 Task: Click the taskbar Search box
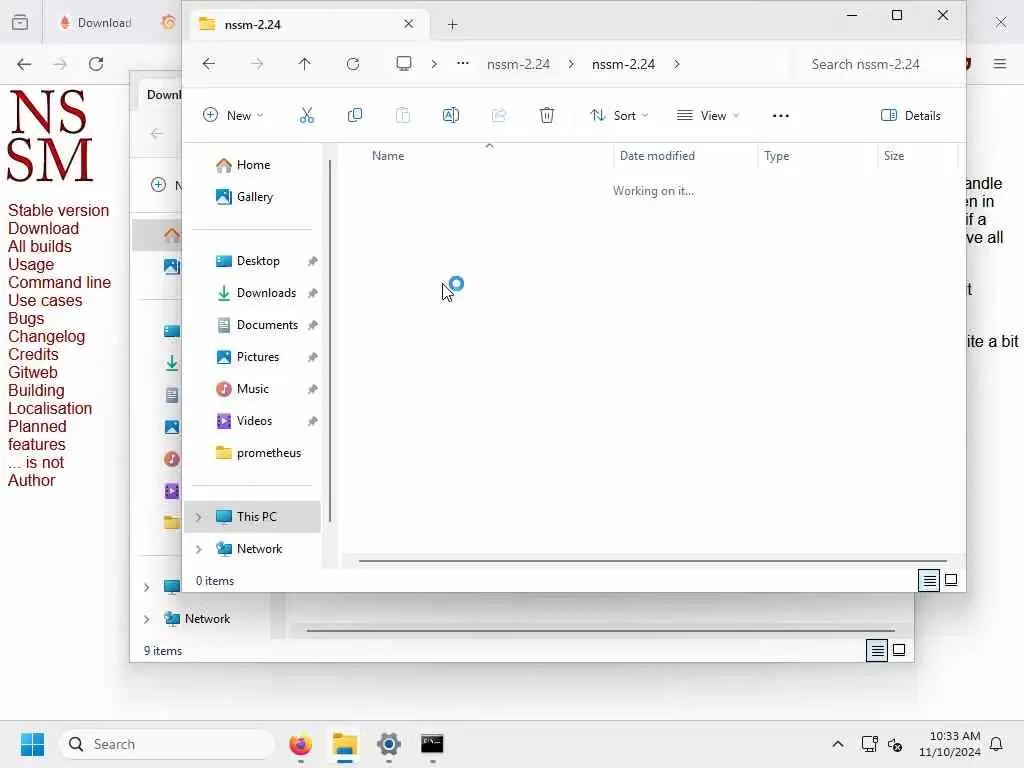pyautogui.click(x=167, y=744)
